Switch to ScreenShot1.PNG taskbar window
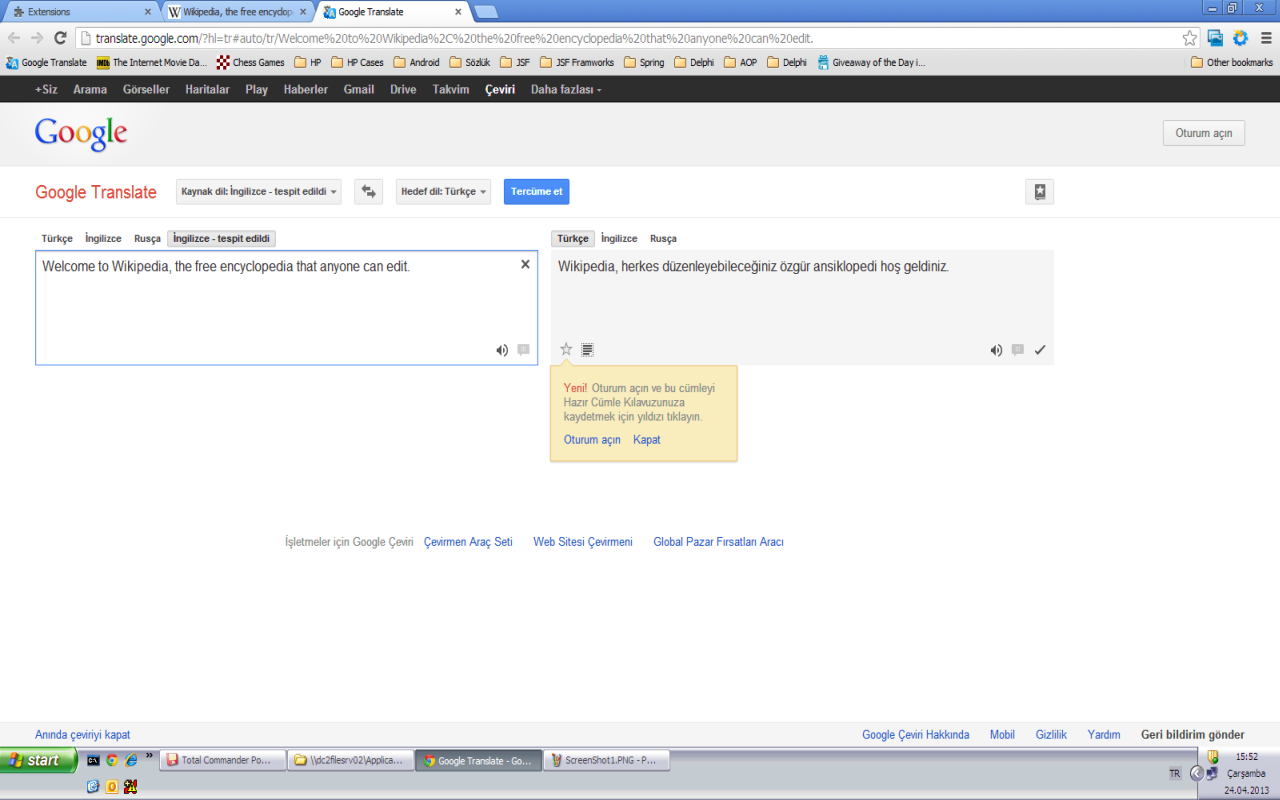The height and width of the screenshot is (800, 1280). coord(606,760)
